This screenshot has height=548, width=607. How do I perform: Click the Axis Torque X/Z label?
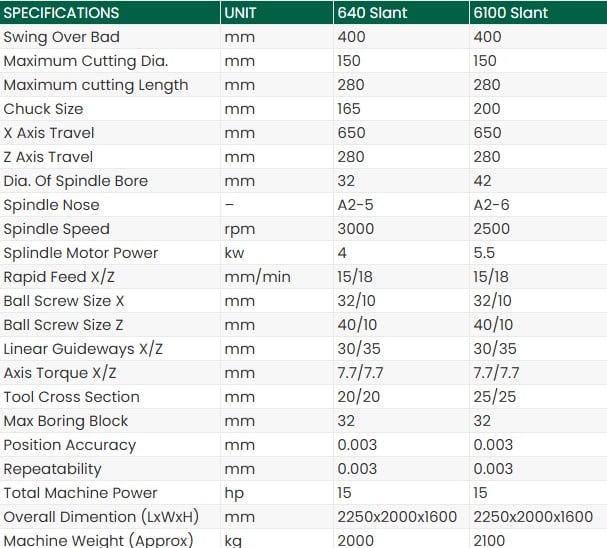pos(60,373)
